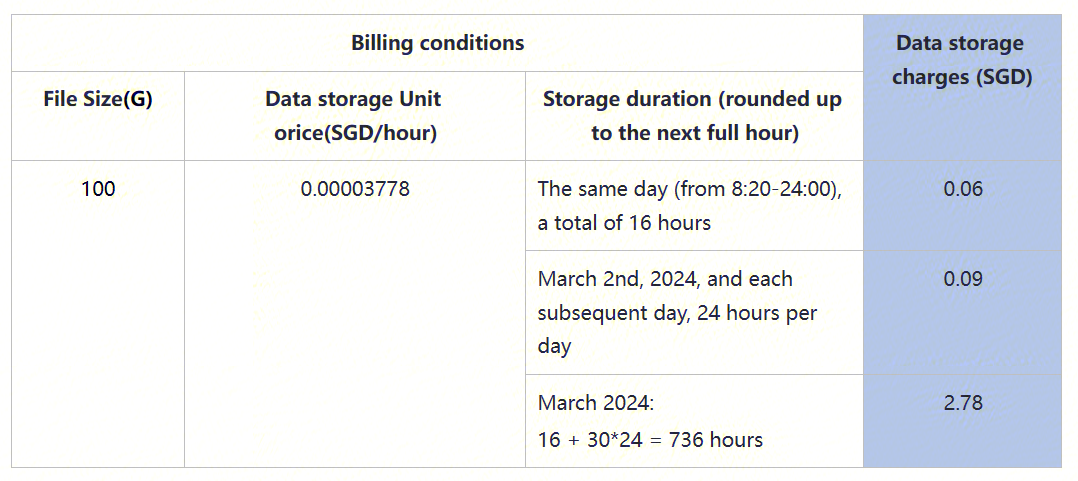Select the "Data storage charges (SGD)" column header
The height and width of the screenshot is (481, 1078).
pos(961,60)
